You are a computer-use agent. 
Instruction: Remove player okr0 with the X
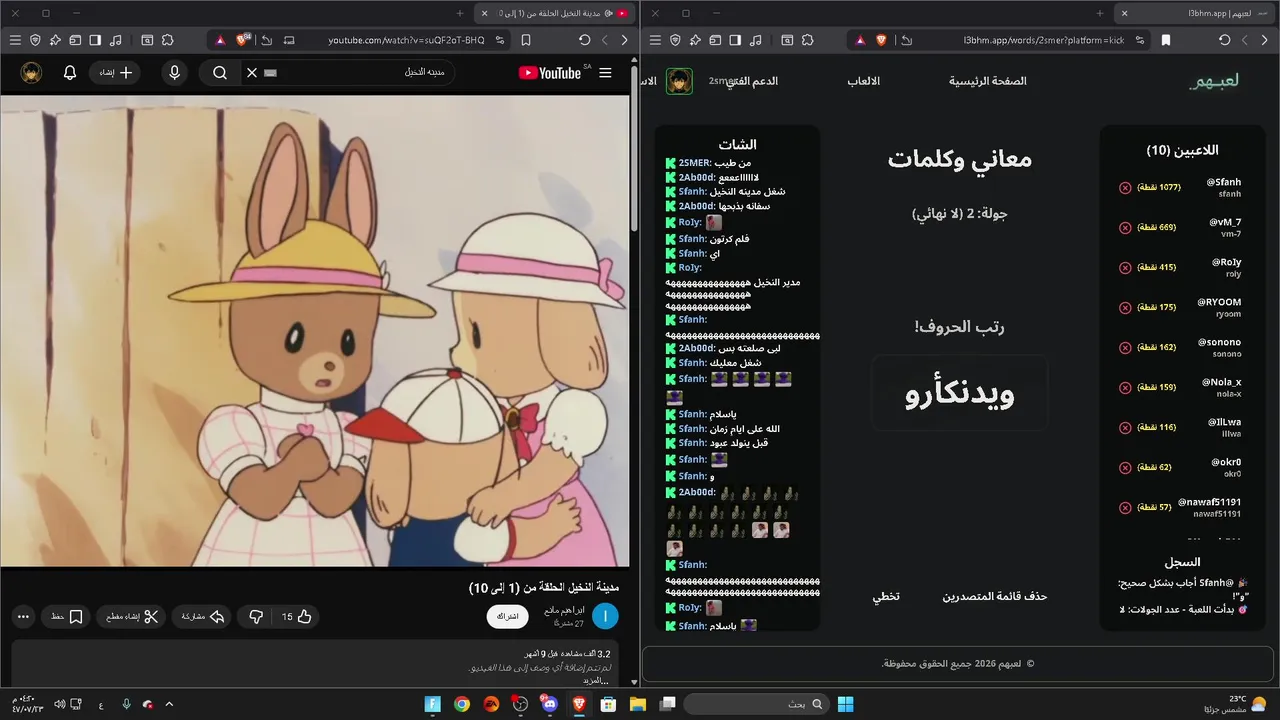(1125, 467)
